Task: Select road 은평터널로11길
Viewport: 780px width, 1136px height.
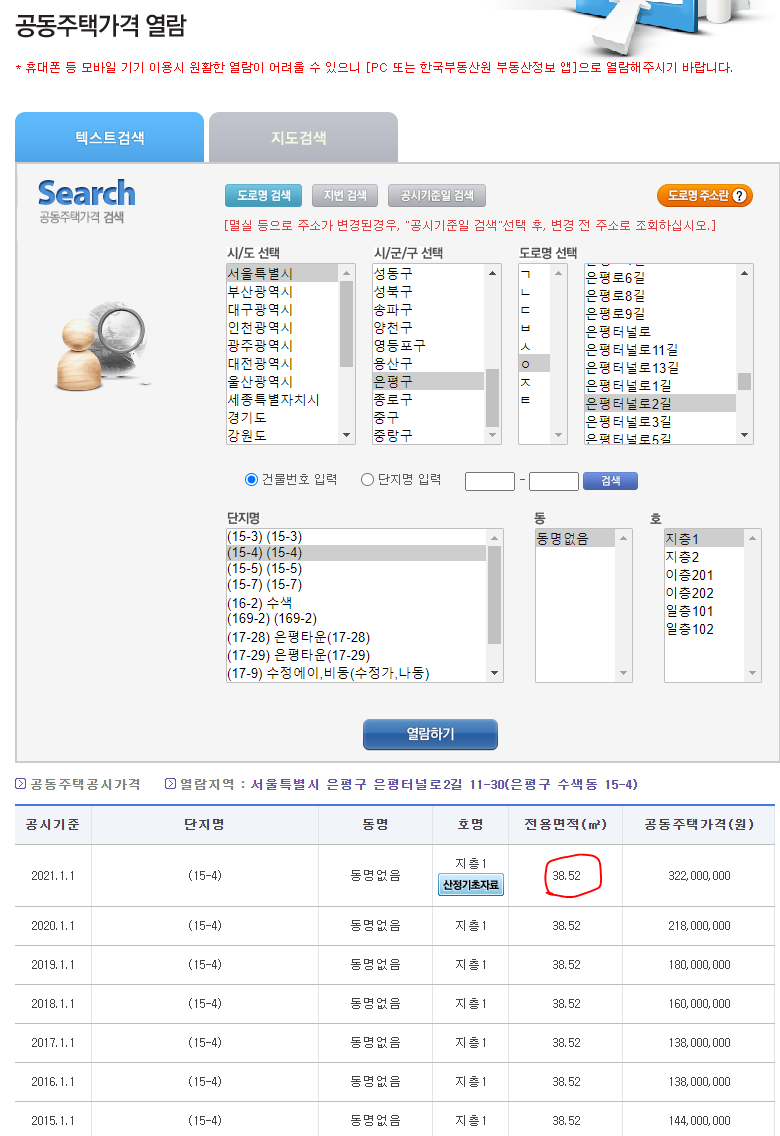Action: click(x=661, y=349)
